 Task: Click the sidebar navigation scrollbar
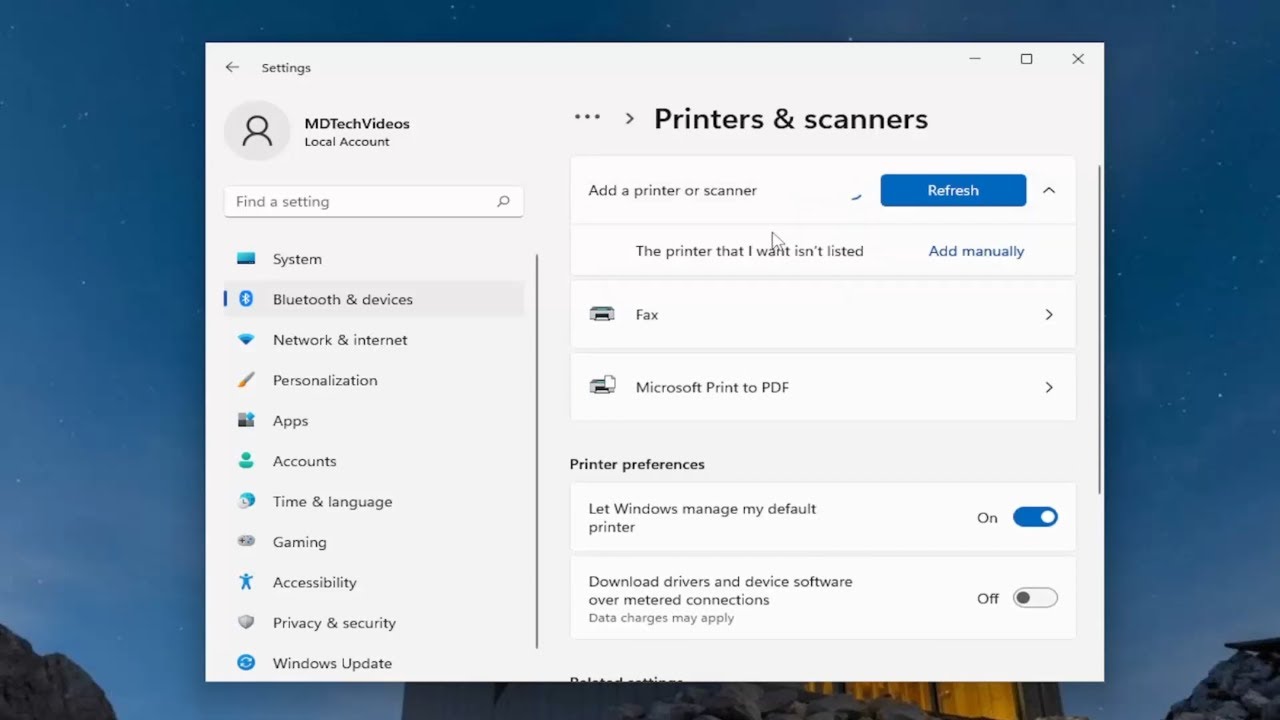click(537, 450)
